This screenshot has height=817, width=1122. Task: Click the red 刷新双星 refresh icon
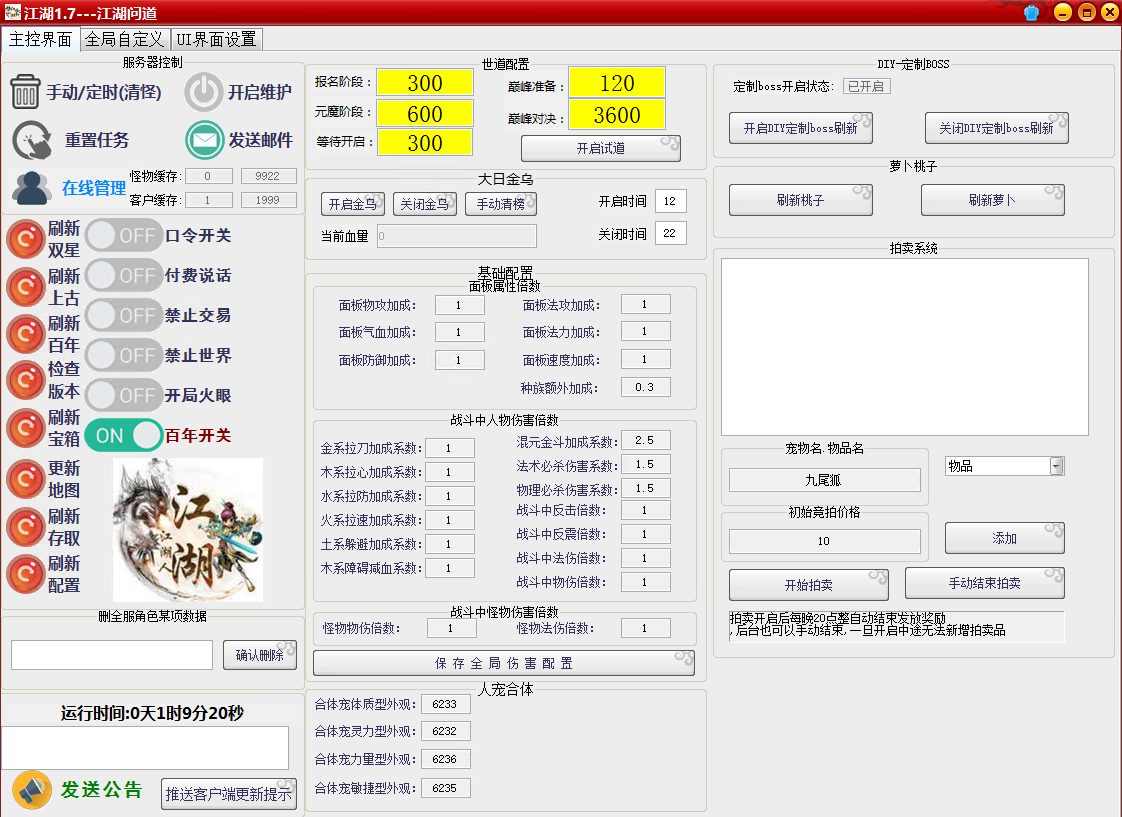25,239
